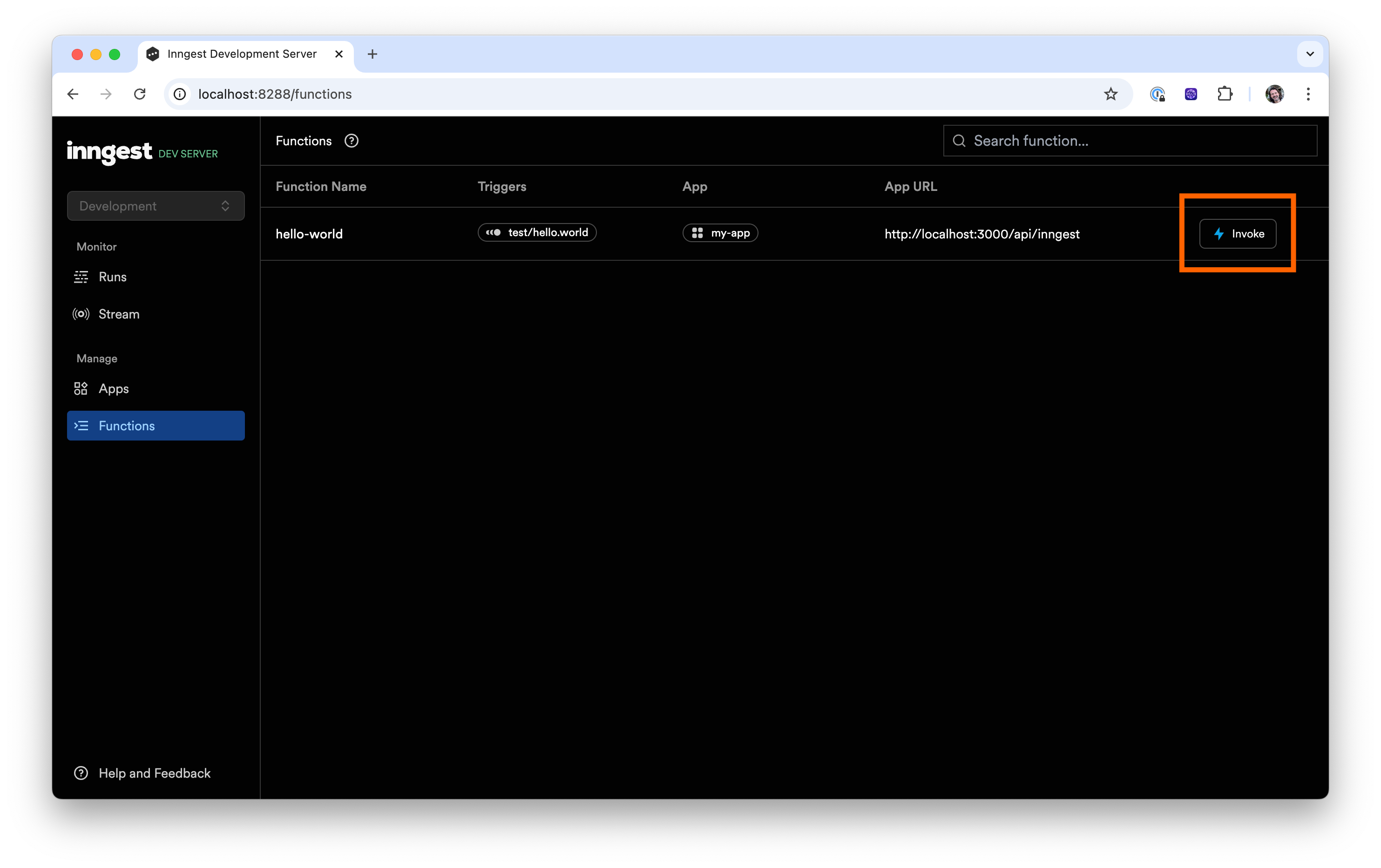
Task: Open the Chrome profile menu
Action: coord(1275,94)
